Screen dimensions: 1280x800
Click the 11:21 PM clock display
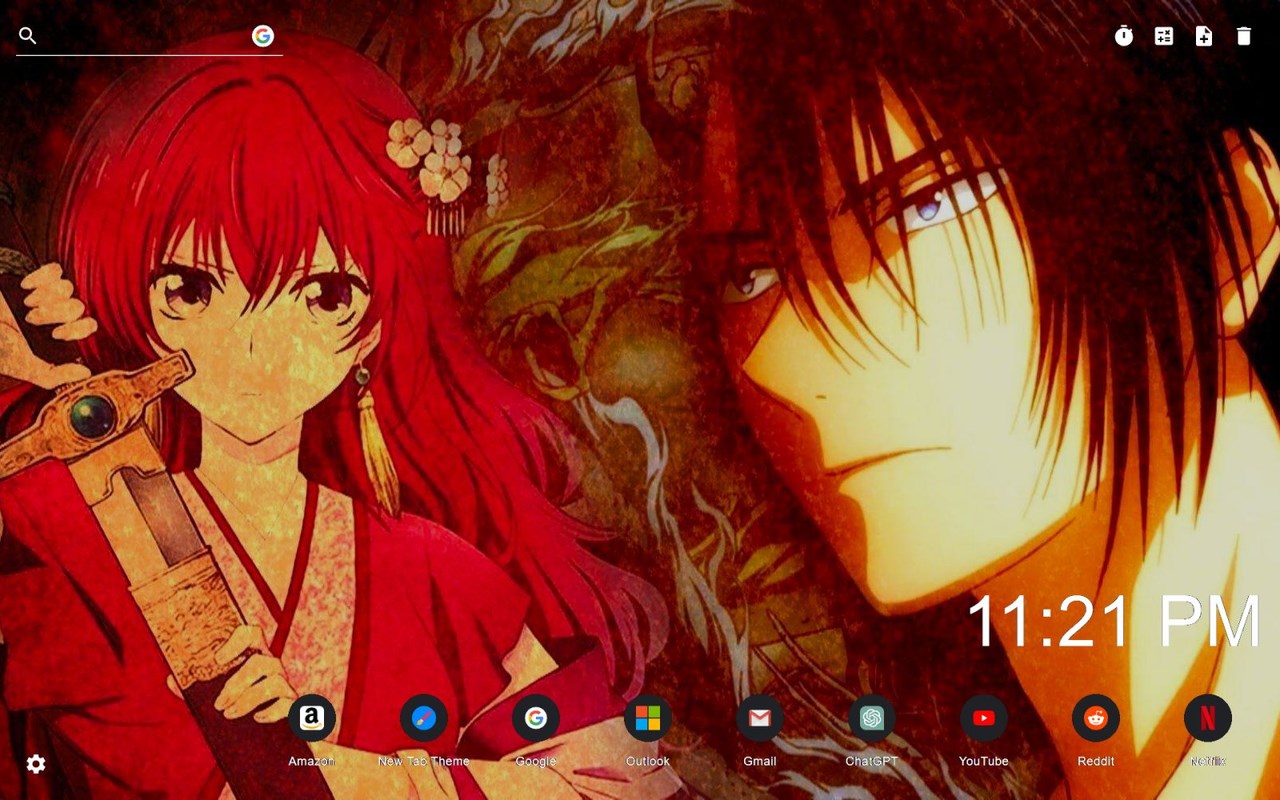pos(1113,622)
